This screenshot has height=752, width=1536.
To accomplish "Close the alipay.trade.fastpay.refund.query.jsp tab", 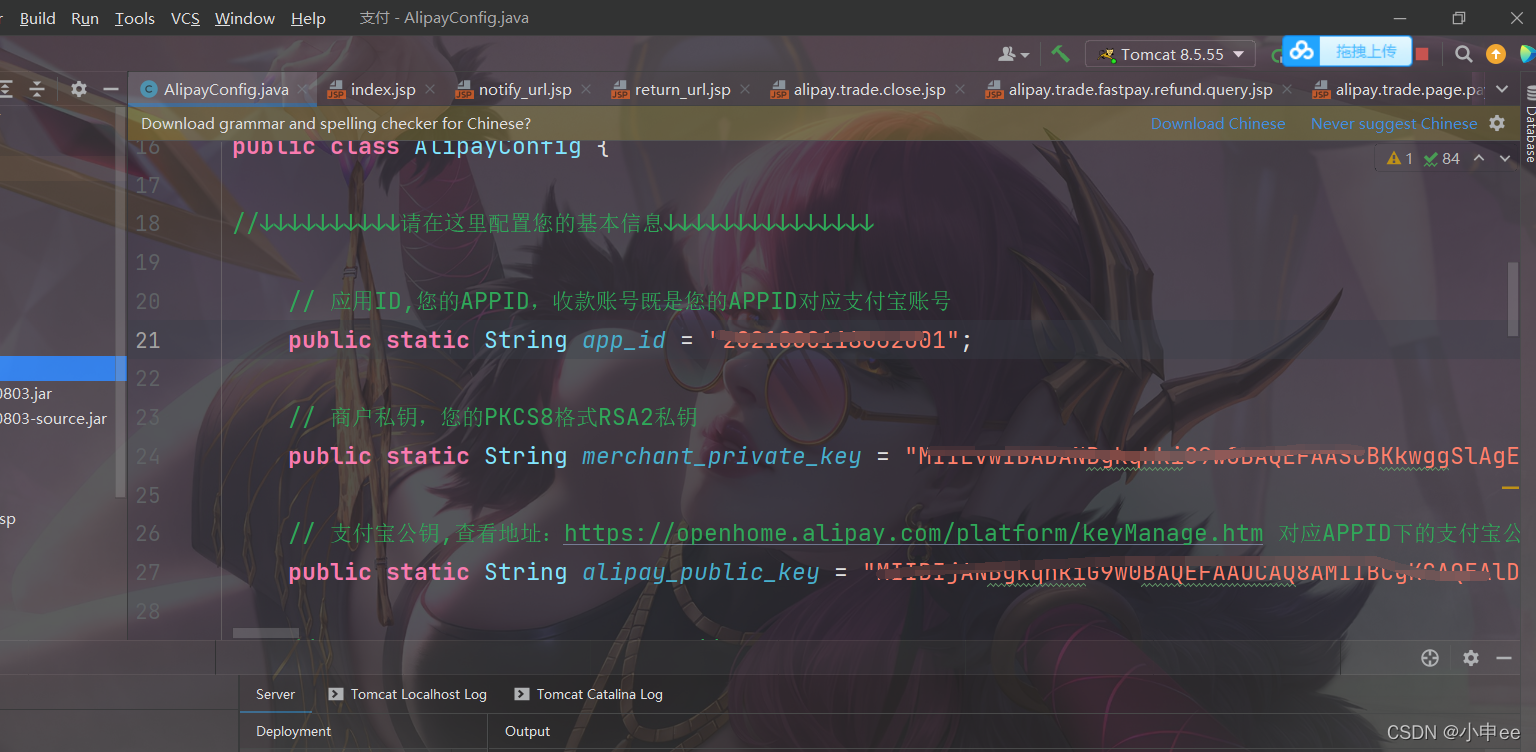I will point(1287,89).
